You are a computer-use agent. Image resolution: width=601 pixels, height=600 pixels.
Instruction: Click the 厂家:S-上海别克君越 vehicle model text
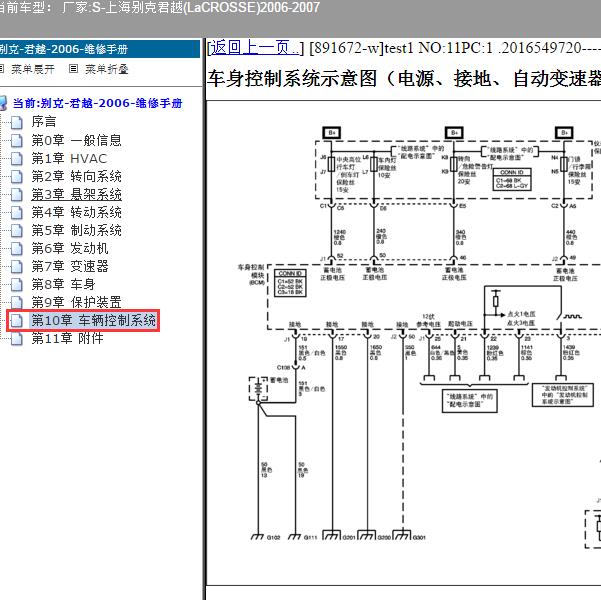click(191, 7)
